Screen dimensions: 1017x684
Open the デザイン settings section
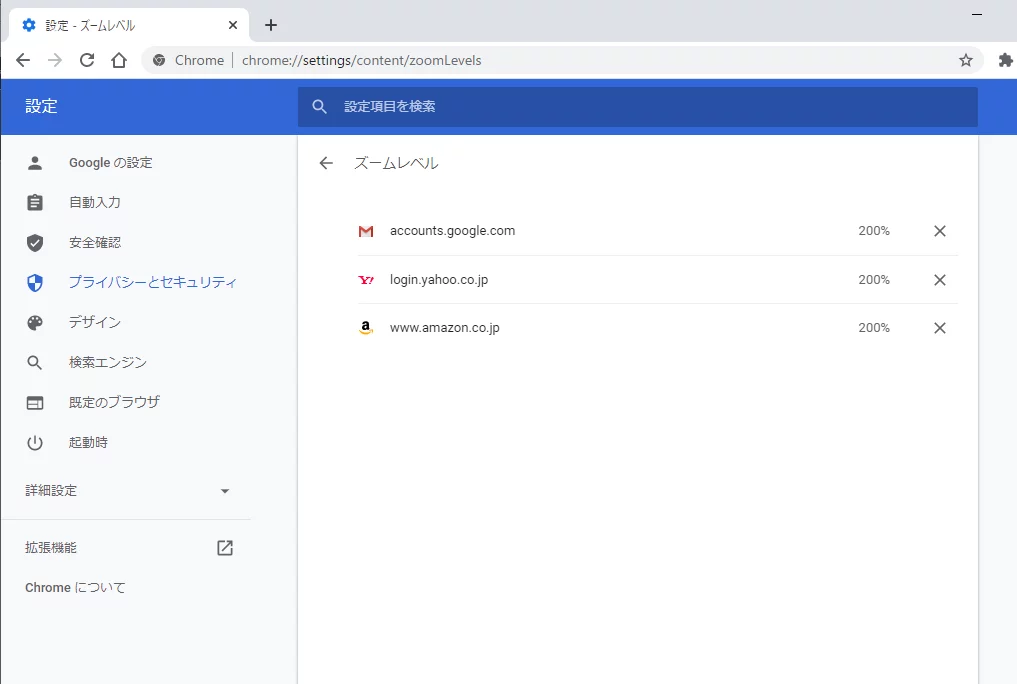pyautogui.click(x=94, y=322)
